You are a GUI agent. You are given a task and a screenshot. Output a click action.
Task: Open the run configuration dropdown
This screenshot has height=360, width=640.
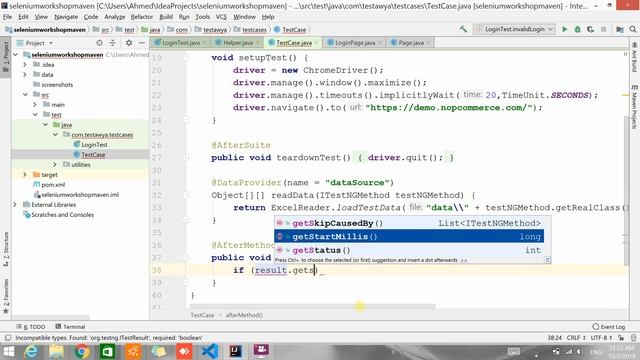[x=514, y=29]
